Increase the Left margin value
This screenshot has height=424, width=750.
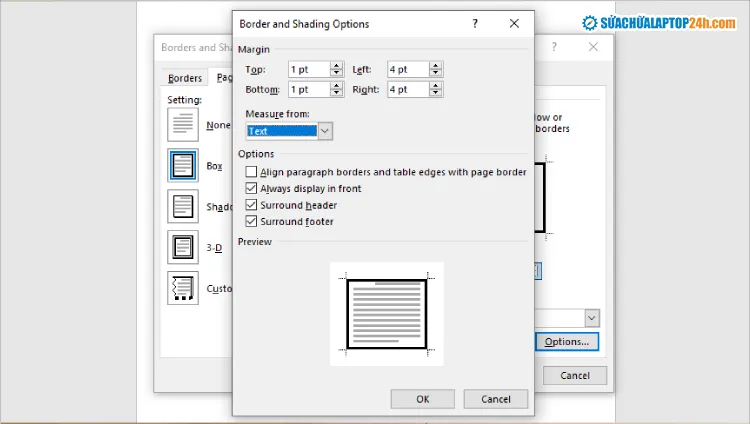(x=435, y=66)
